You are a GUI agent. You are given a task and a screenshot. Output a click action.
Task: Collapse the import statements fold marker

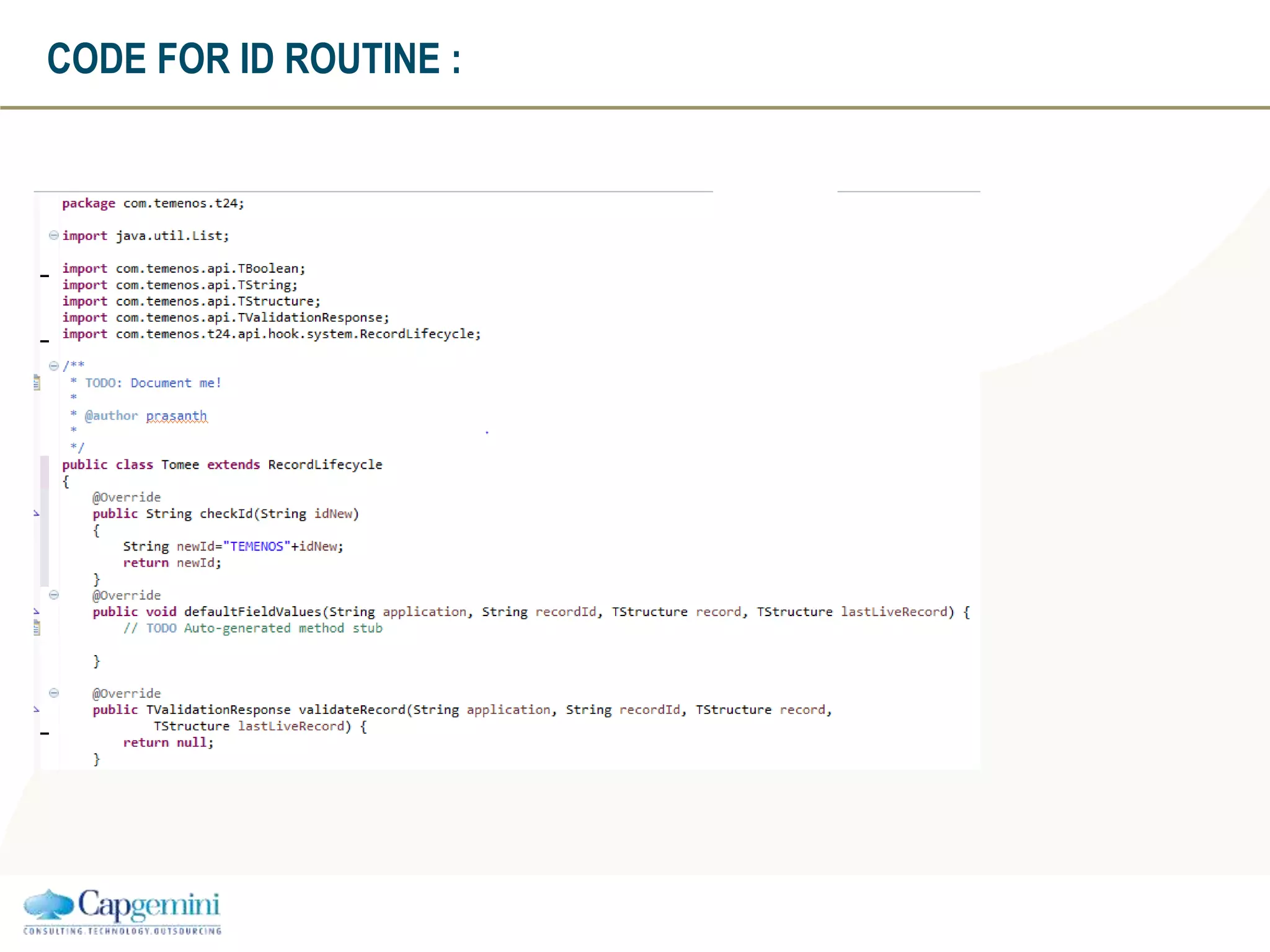click(x=54, y=236)
